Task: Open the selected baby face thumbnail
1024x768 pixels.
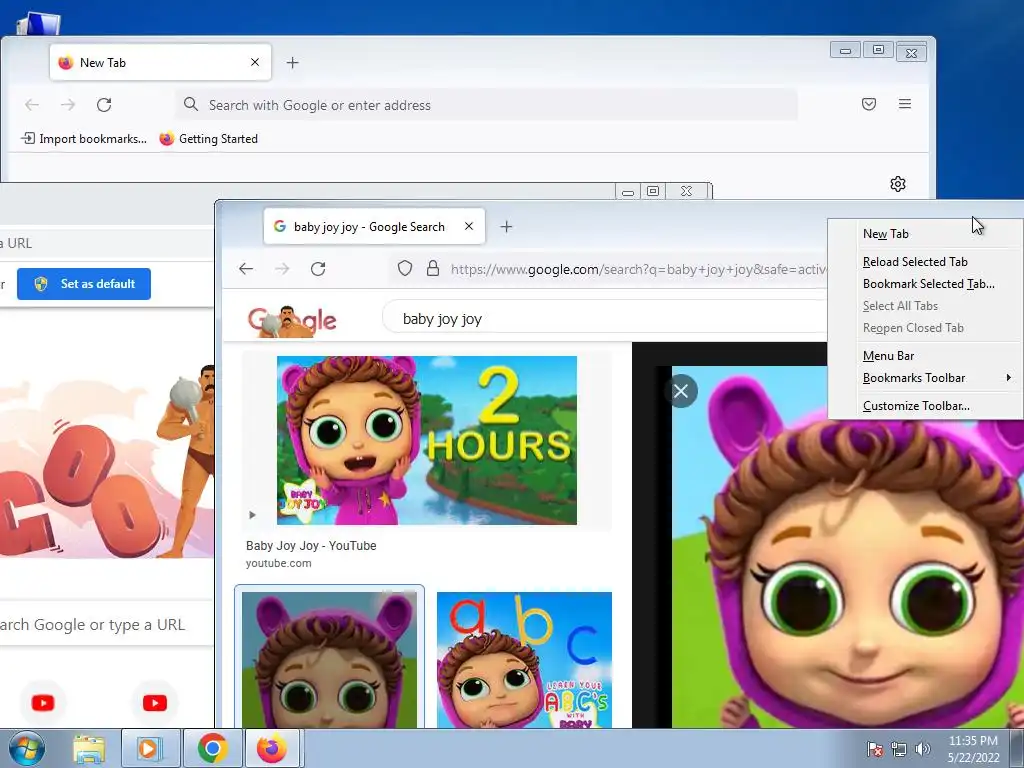Action: [x=329, y=660]
